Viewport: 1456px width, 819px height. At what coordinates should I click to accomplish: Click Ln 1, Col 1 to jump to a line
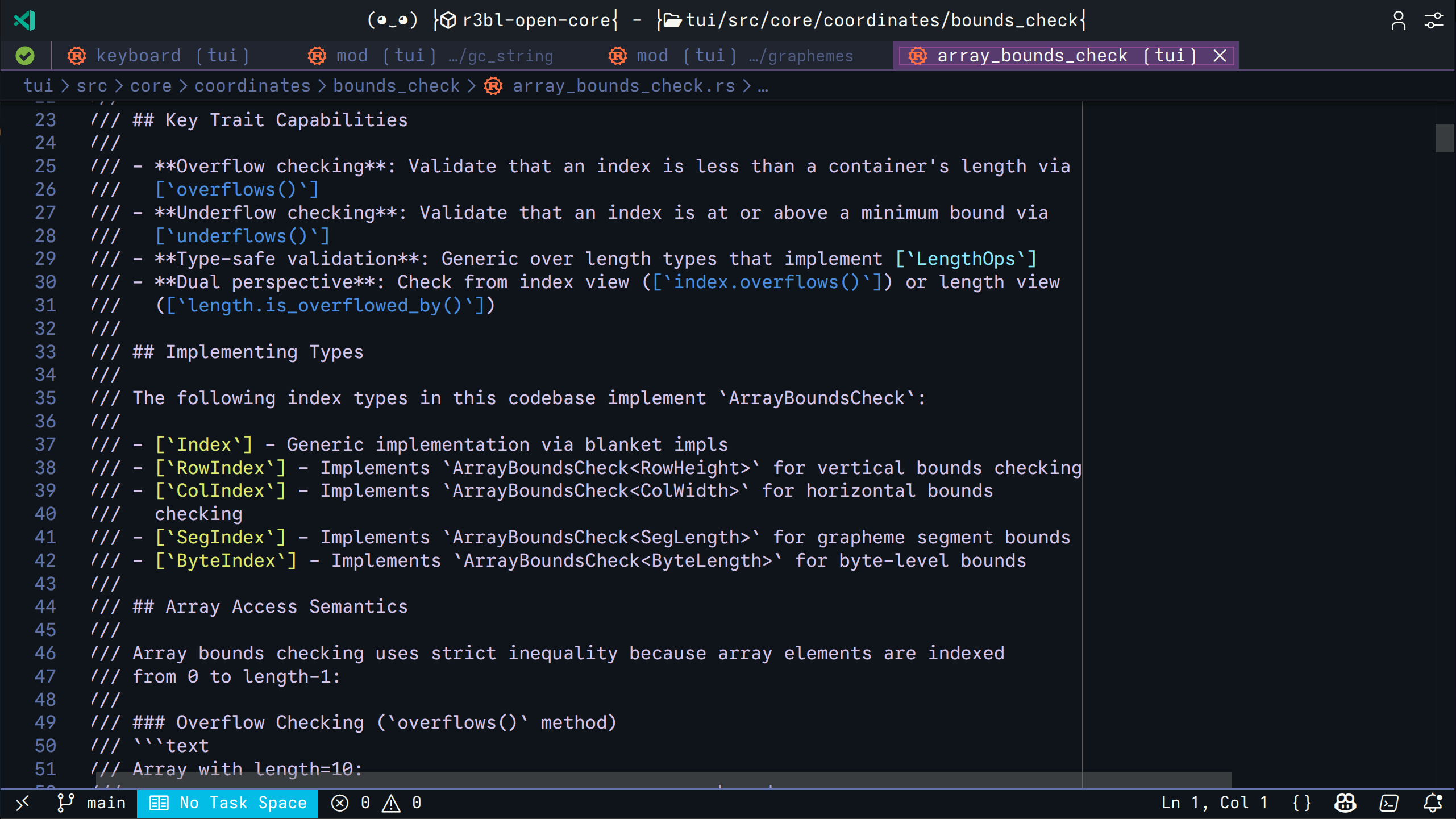point(1216,803)
